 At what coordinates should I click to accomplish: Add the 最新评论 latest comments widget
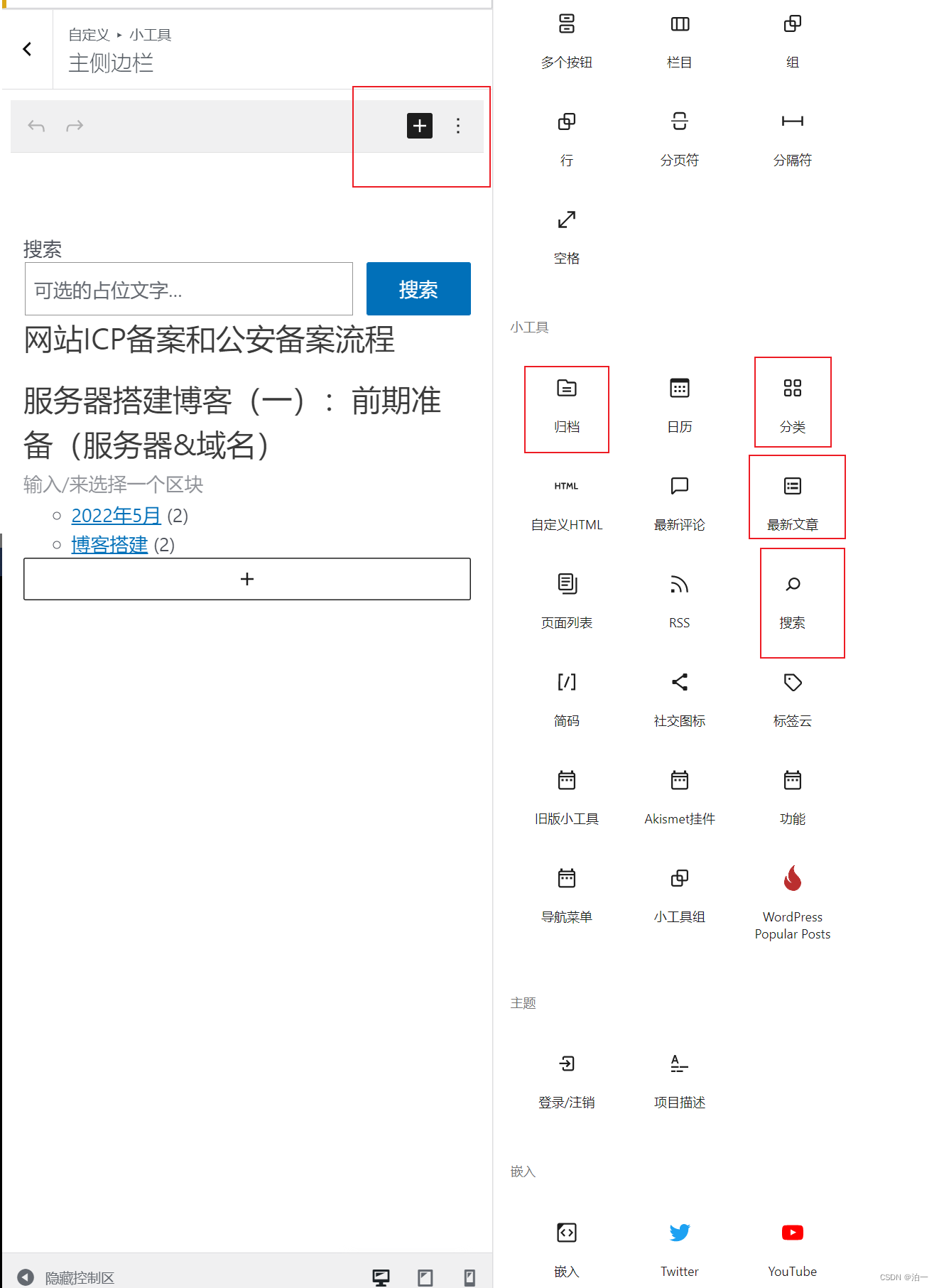[679, 504]
